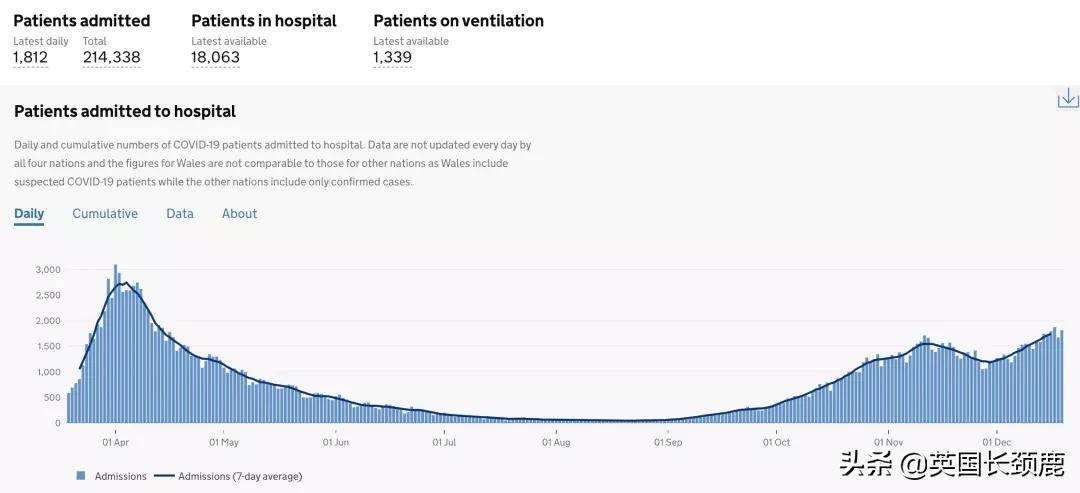Click ventilation patients value 1,339

pos(392,58)
